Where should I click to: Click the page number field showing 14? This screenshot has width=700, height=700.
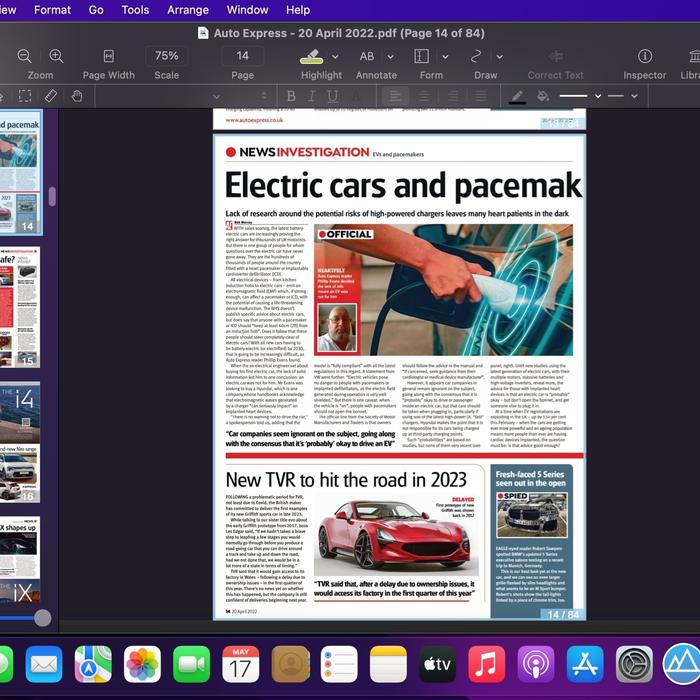(243, 56)
